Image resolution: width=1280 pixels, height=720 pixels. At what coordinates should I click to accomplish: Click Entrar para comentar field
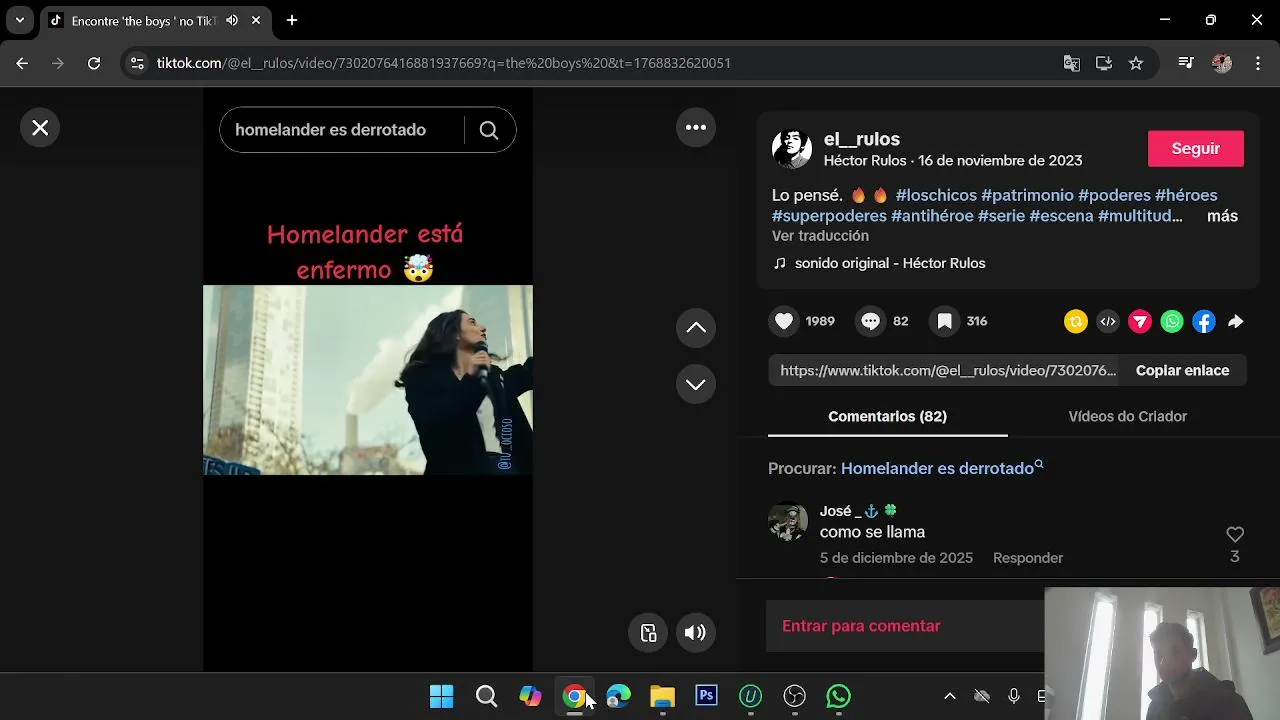905,626
